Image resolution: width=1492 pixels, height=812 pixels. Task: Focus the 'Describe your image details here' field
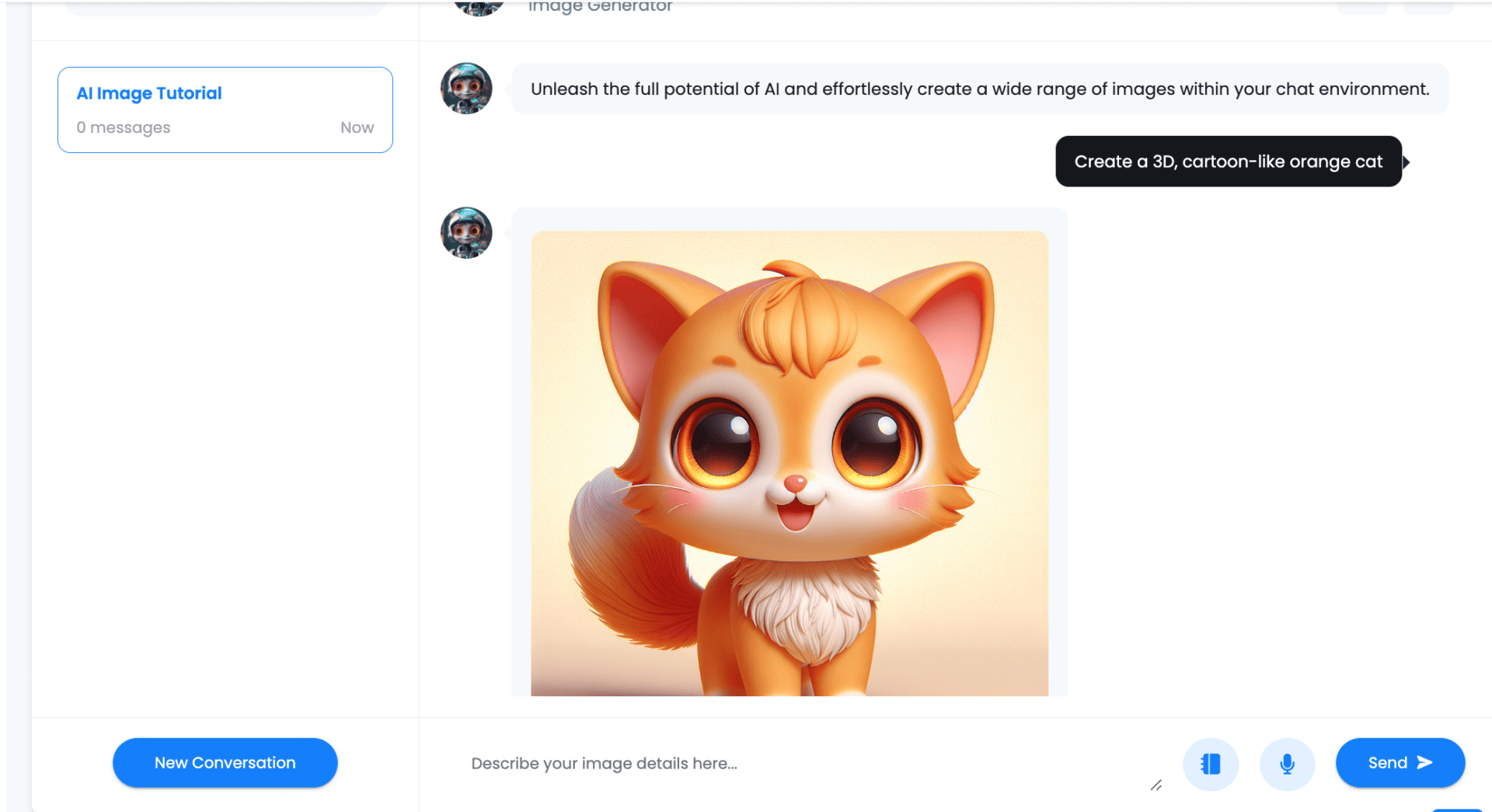tap(800, 763)
